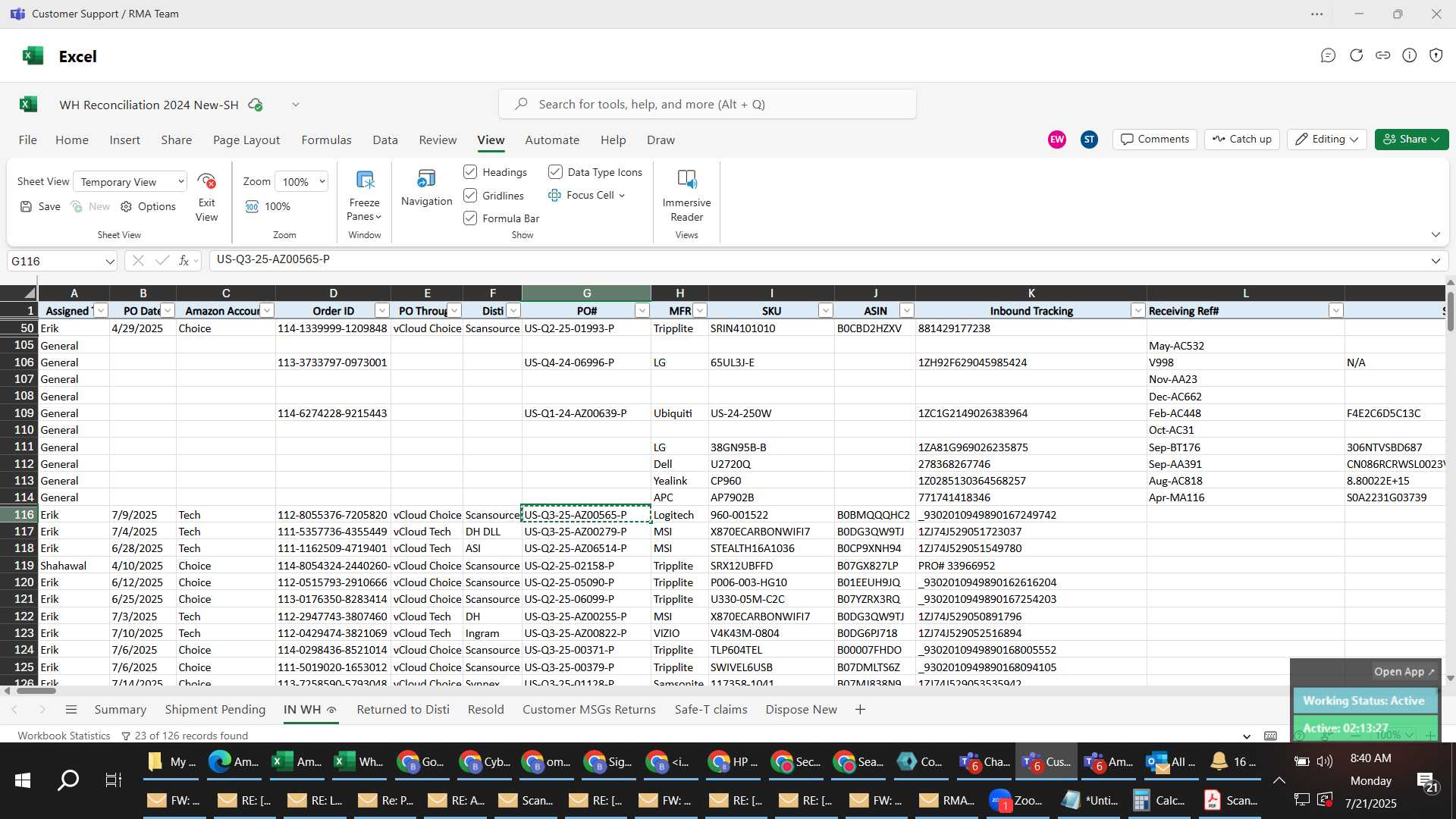The height and width of the screenshot is (819, 1456).
Task: Open sheet view Options gear
Action: tap(127, 206)
